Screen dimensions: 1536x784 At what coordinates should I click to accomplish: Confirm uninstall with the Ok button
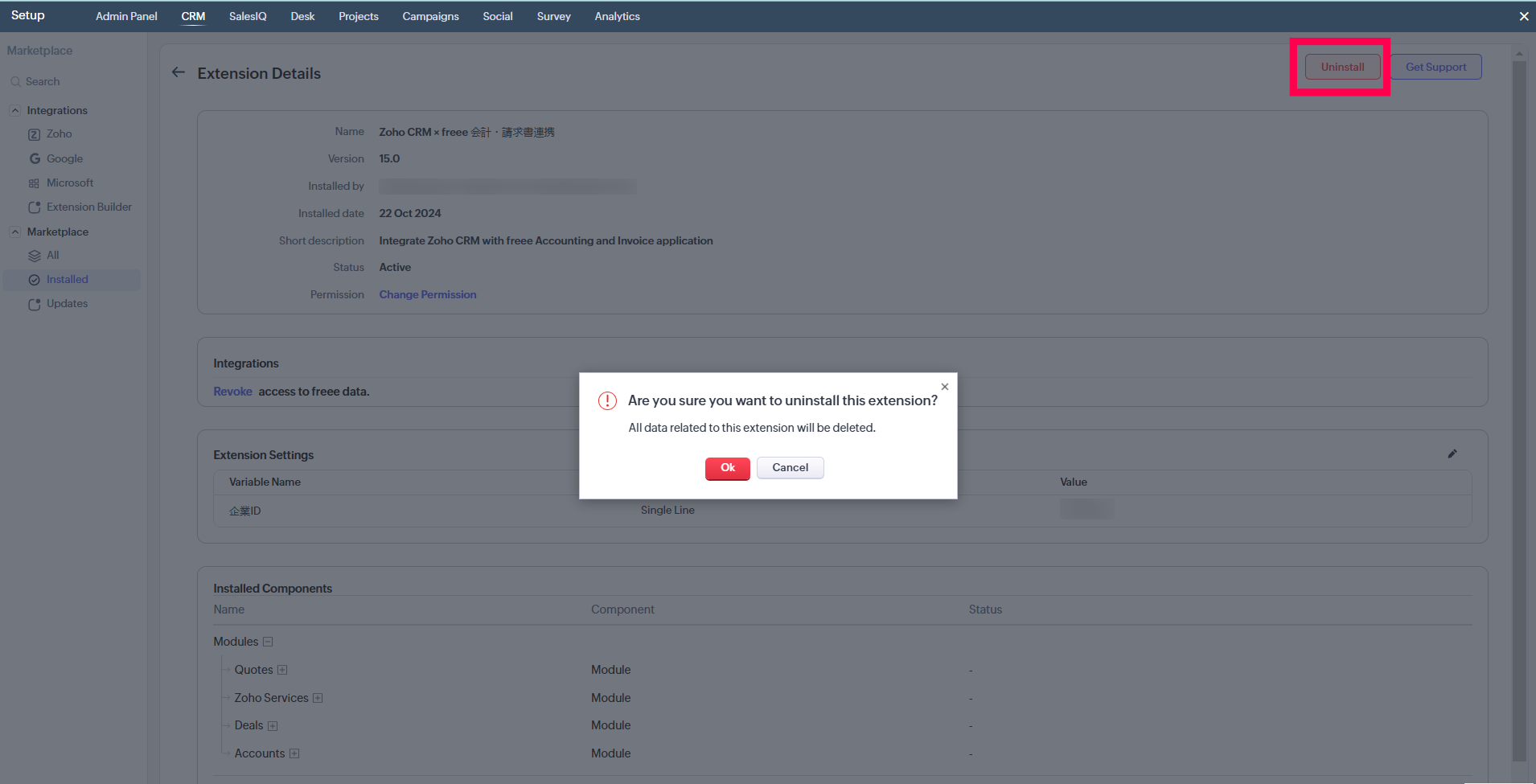tap(727, 468)
